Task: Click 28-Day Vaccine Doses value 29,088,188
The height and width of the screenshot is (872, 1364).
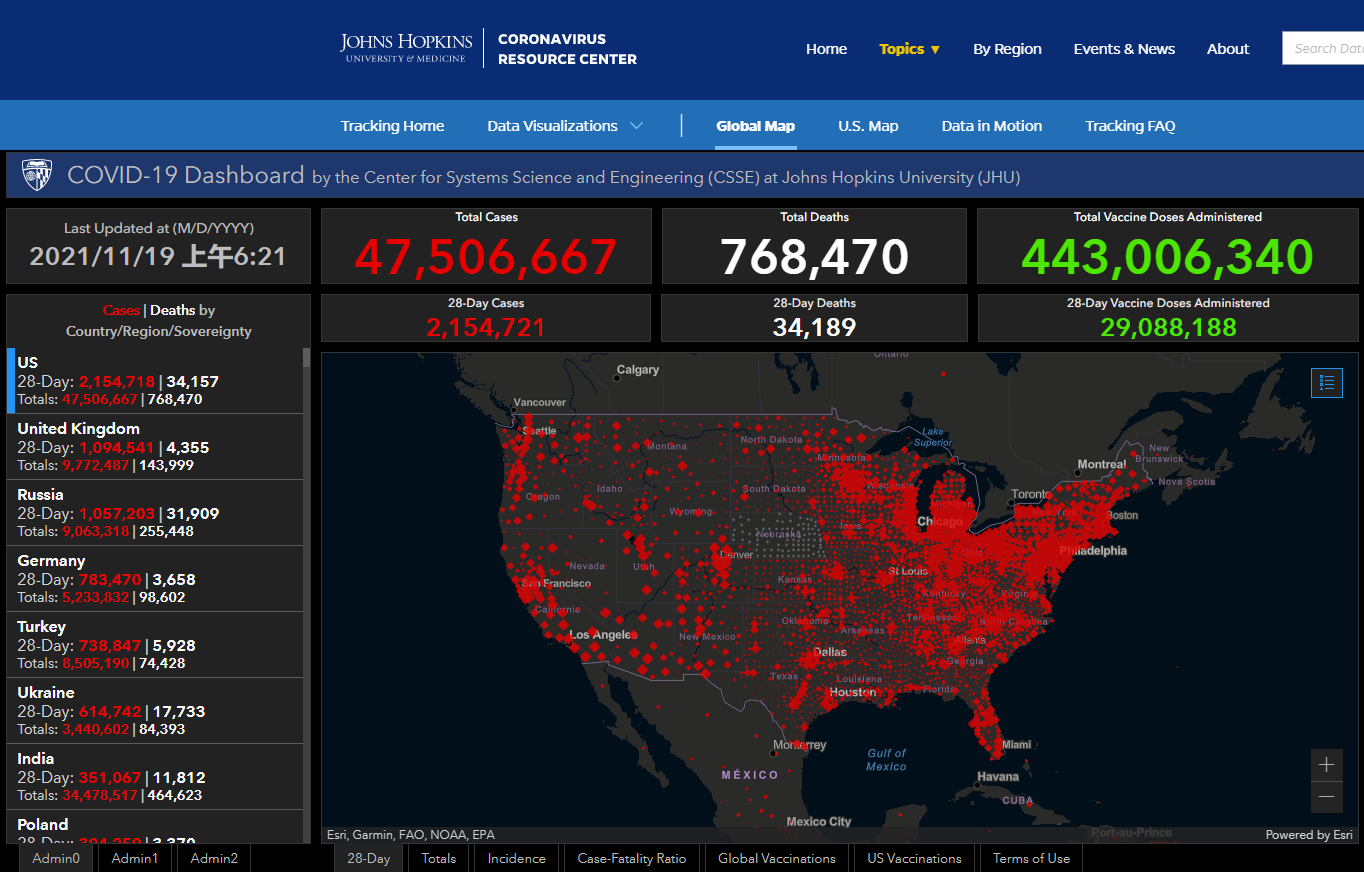Action: click(x=1168, y=327)
